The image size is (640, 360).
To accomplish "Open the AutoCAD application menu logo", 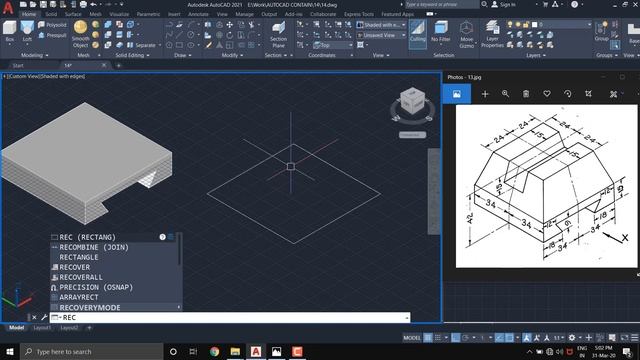I will 8,7.
